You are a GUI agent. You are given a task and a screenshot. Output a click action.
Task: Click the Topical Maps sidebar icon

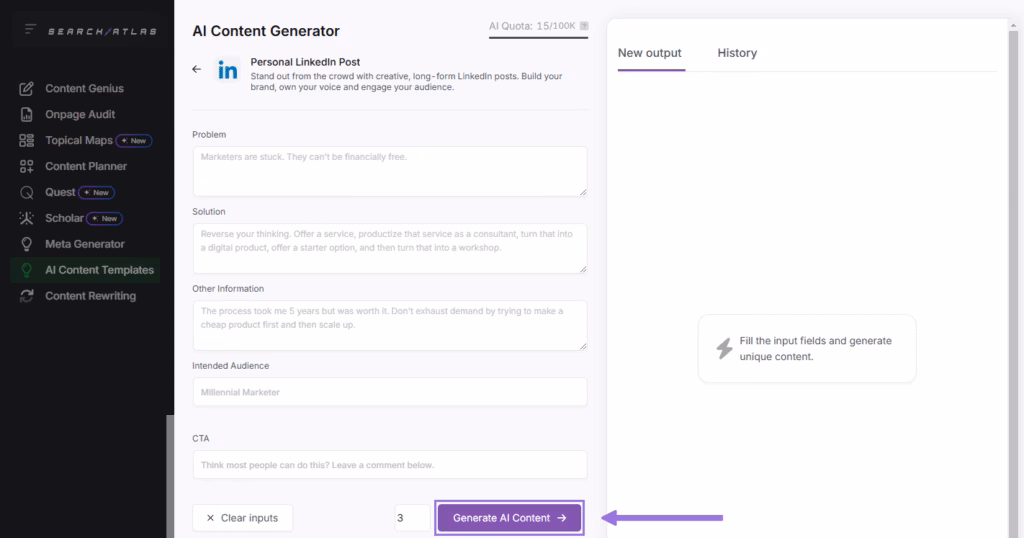pos(27,141)
